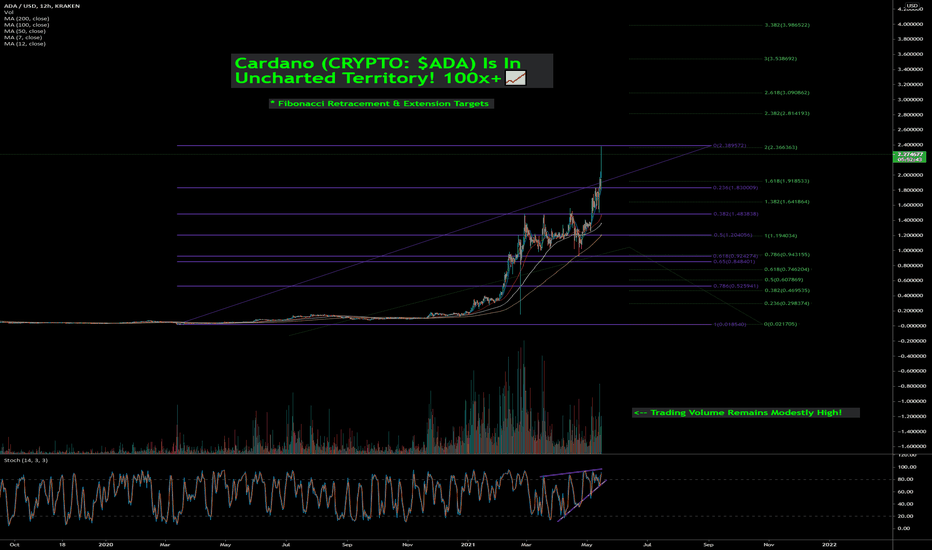This screenshot has width=932, height=550.
Task: Click the 0.618(0.746204) green Fibonacci label
Action: click(x=787, y=269)
